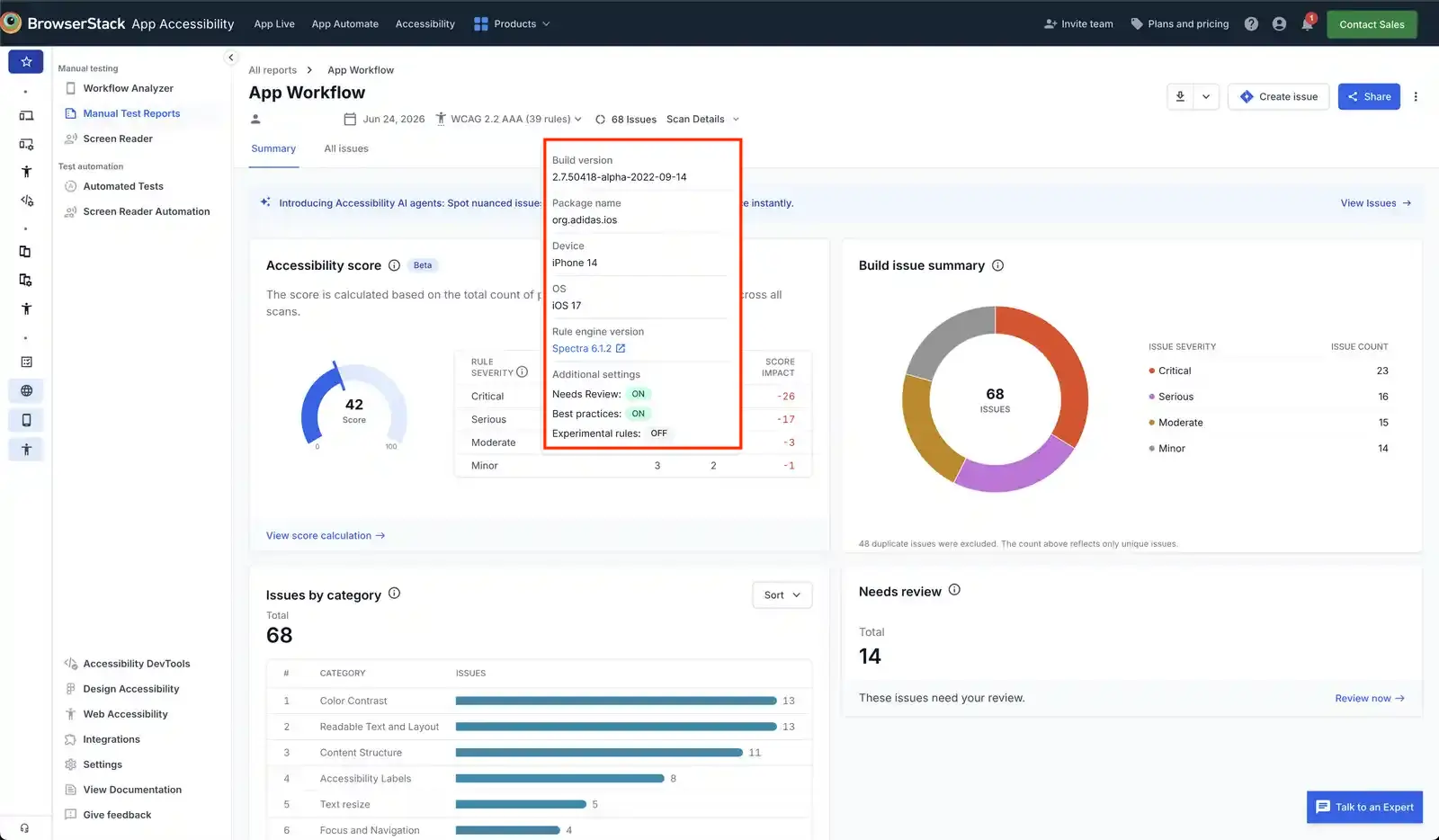The height and width of the screenshot is (840, 1439).
Task: Open Workflow Analyzer in sidebar
Action: pyautogui.click(x=128, y=88)
